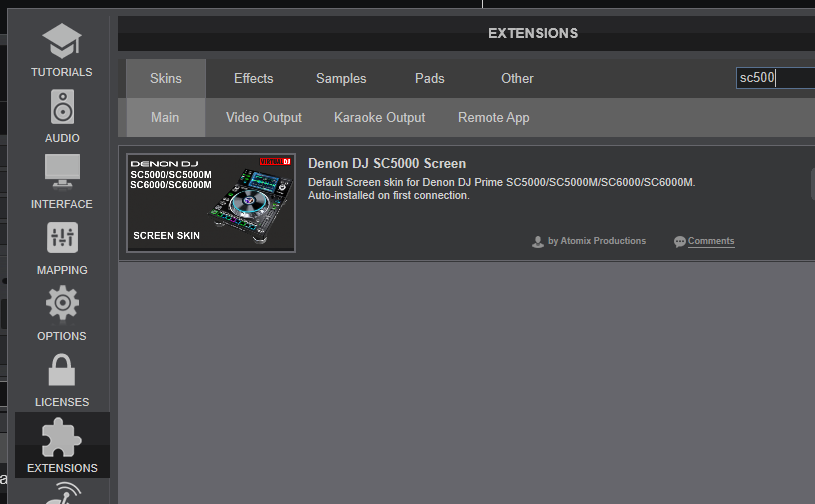
Task: Select the Karaoke Output sub-tab
Action: 379,117
